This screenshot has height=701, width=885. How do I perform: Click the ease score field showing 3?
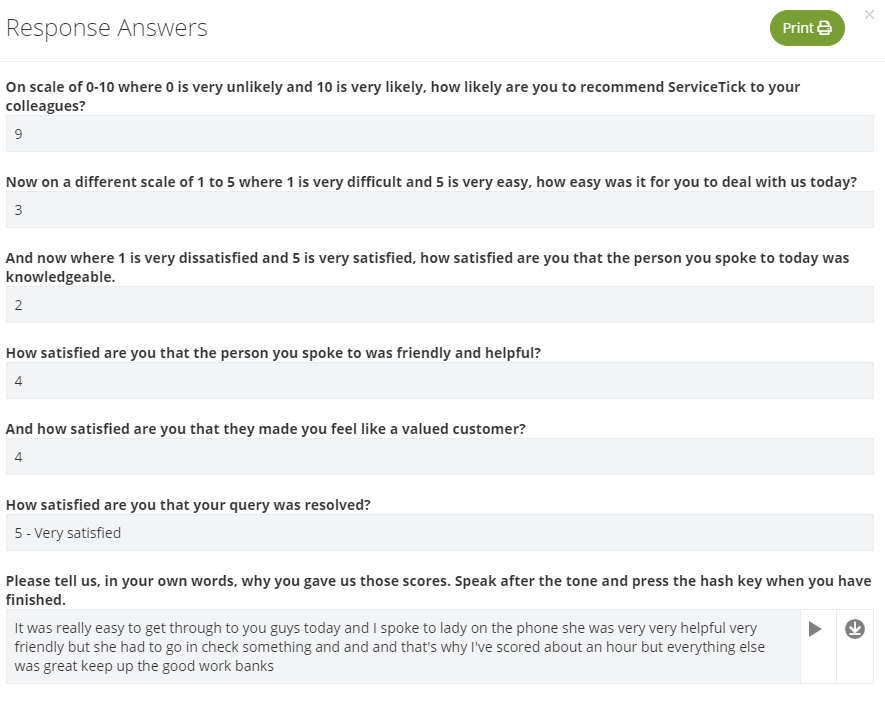pos(440,210)
